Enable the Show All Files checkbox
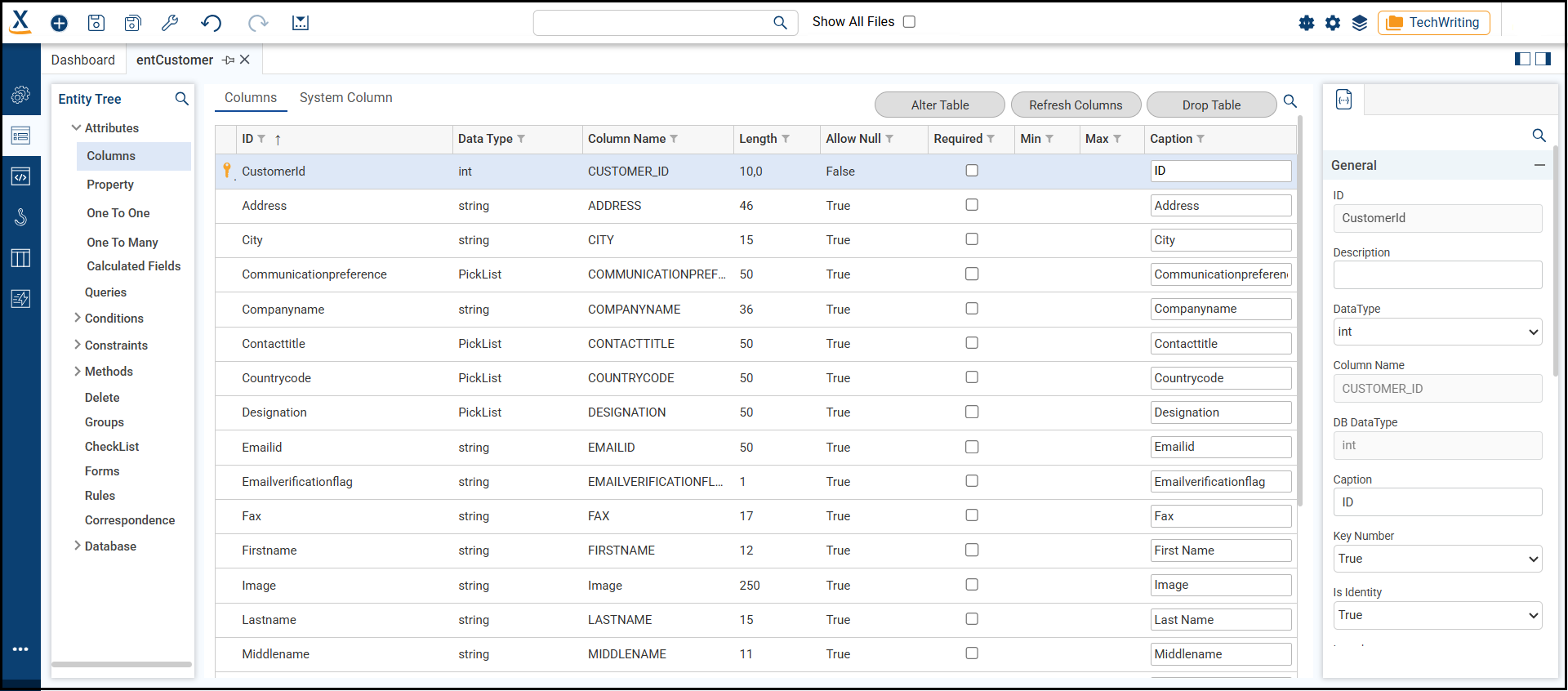 click(x=909, y=22)
